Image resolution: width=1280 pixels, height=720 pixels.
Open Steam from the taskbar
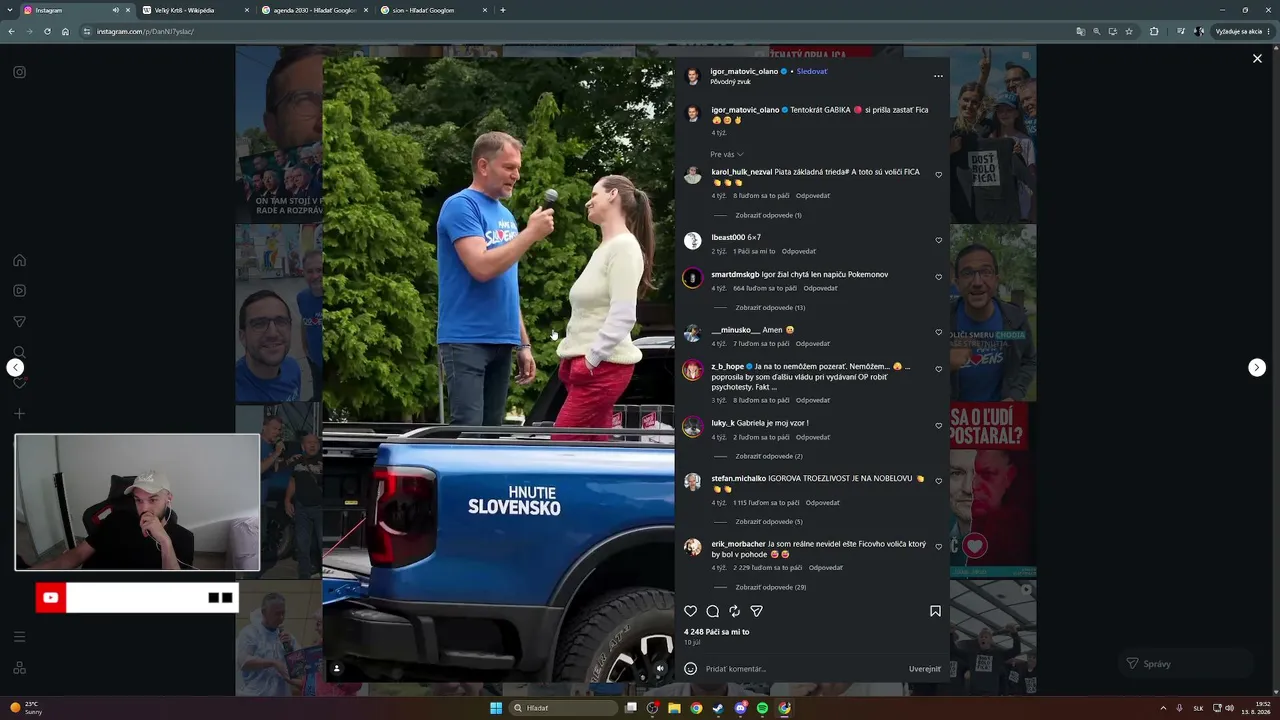pyautogui.click(x=718, y=708)
